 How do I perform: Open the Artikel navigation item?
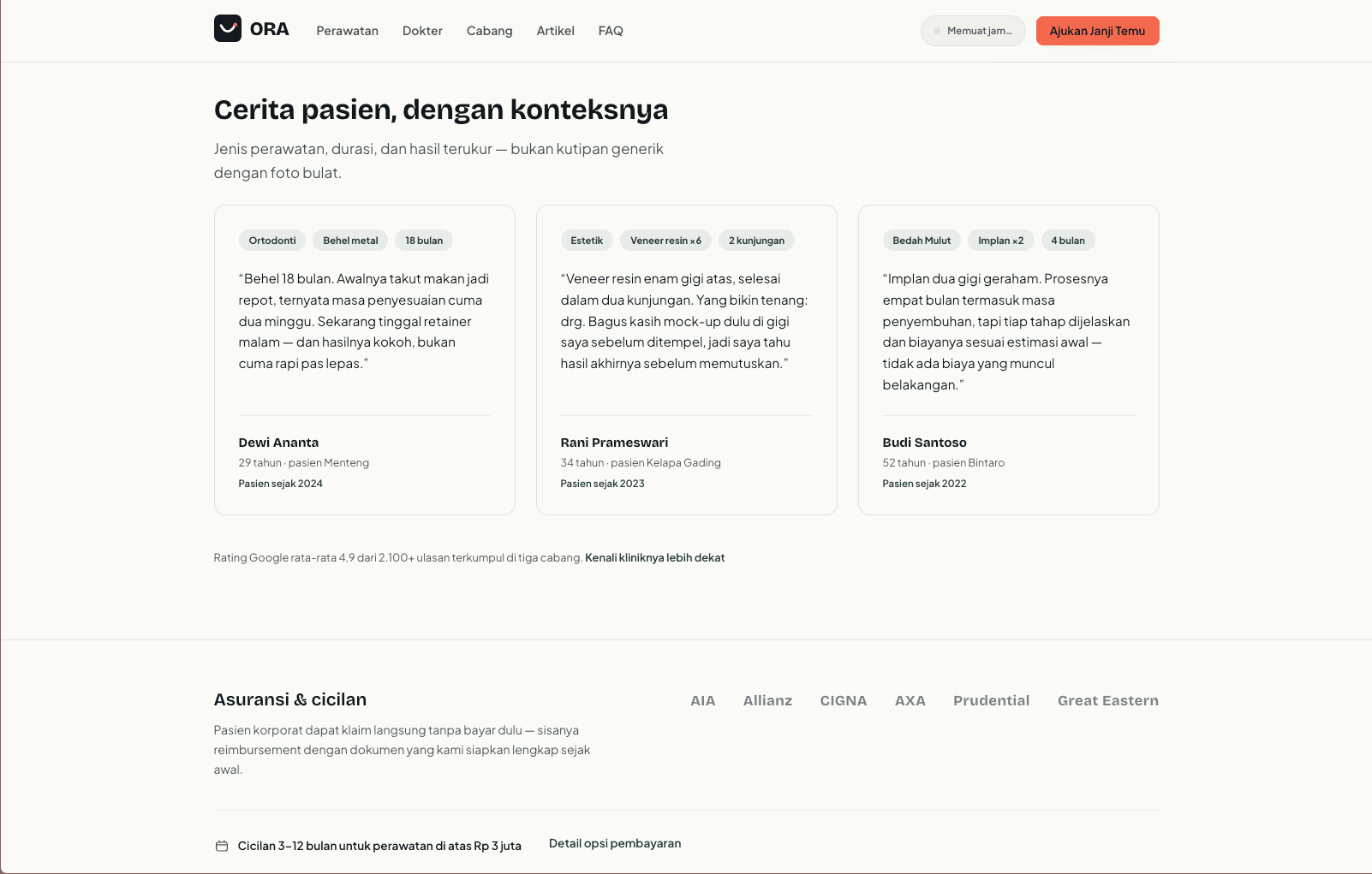point(556,31)
